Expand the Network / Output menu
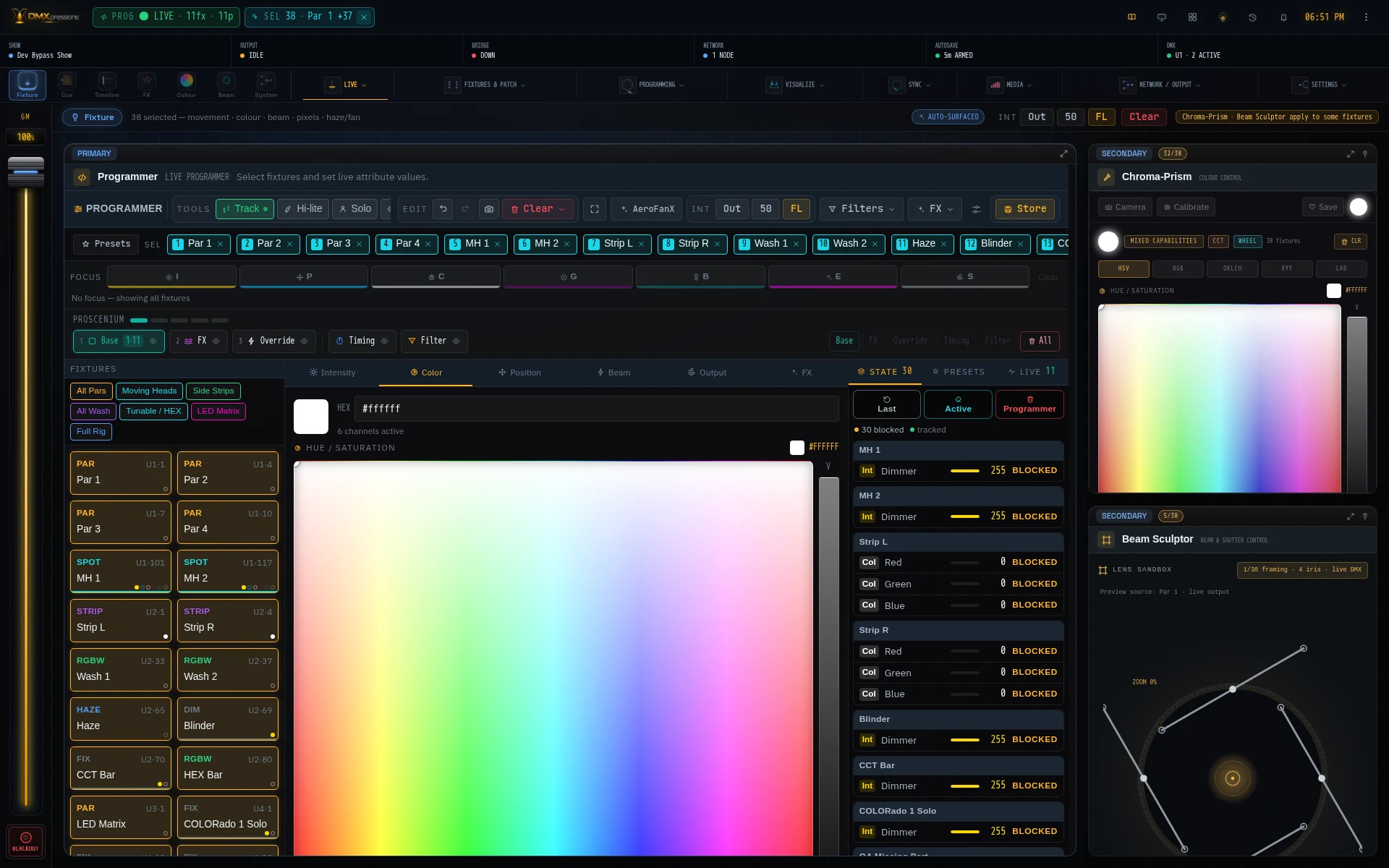Screen dimensions: 1389x868 (1160, 85)
